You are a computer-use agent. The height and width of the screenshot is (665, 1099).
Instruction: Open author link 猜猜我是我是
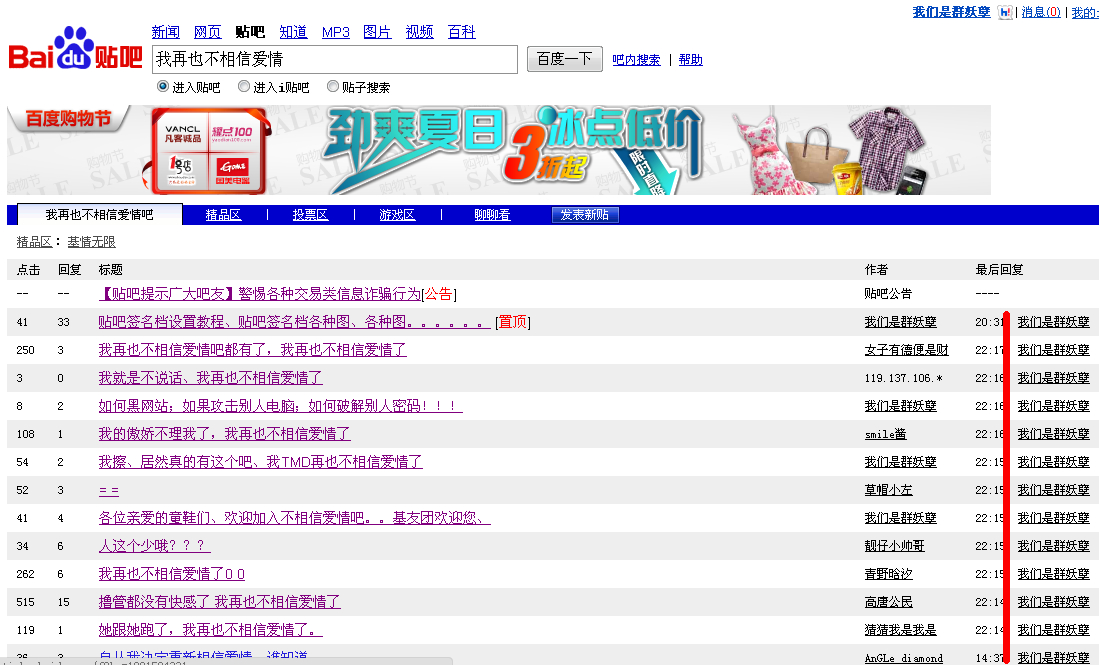click(900, 630)
